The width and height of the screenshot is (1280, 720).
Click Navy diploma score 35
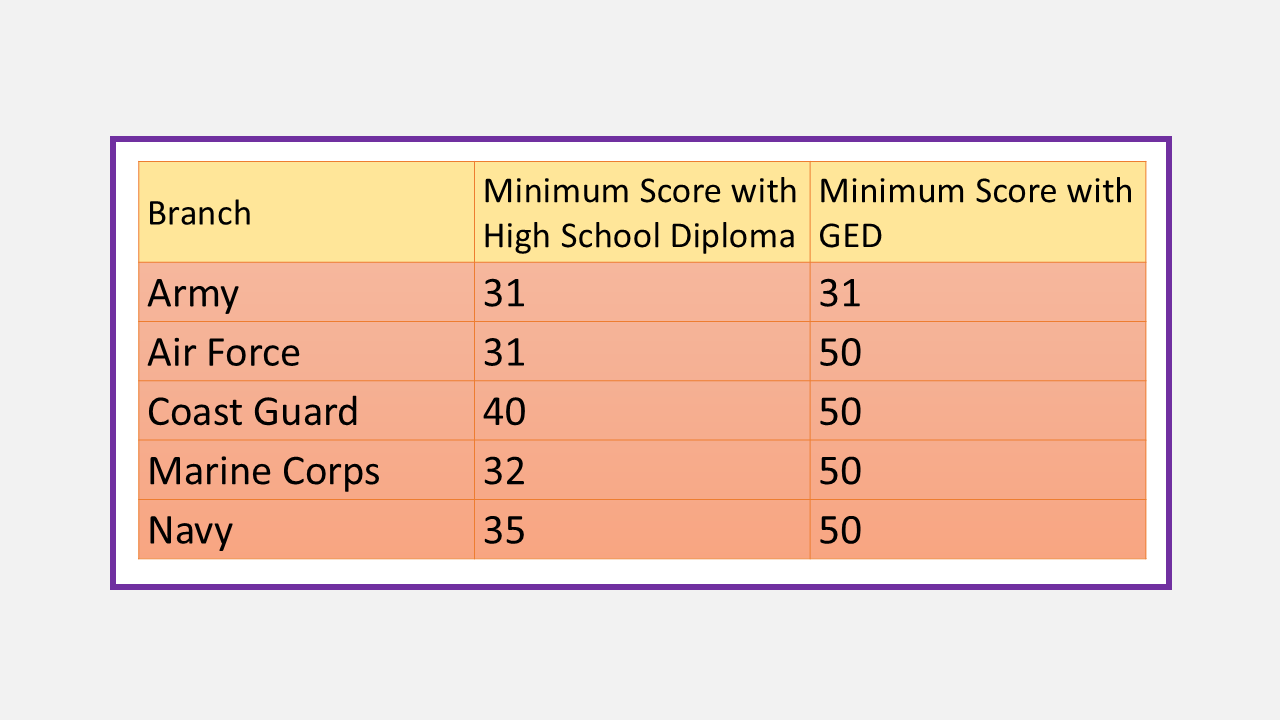(x=504, y=529)
